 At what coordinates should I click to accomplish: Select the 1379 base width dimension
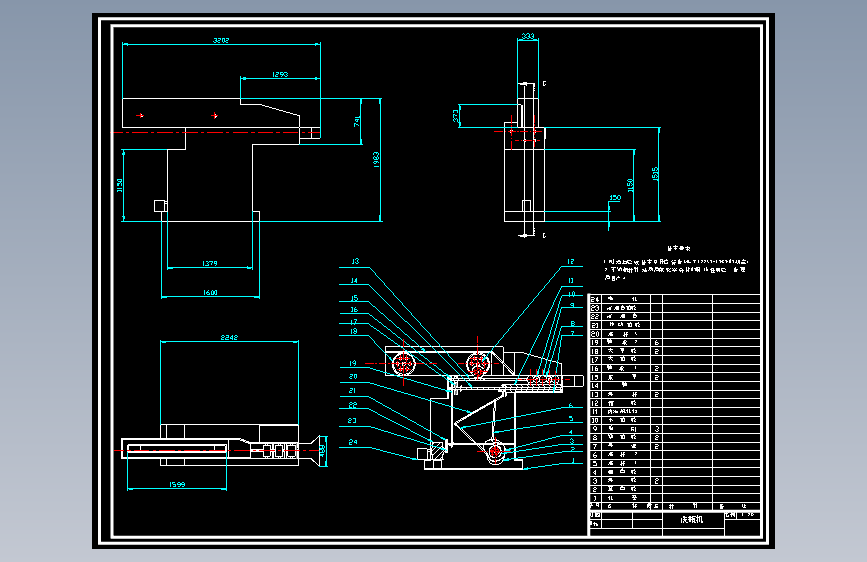pos(210,263)
